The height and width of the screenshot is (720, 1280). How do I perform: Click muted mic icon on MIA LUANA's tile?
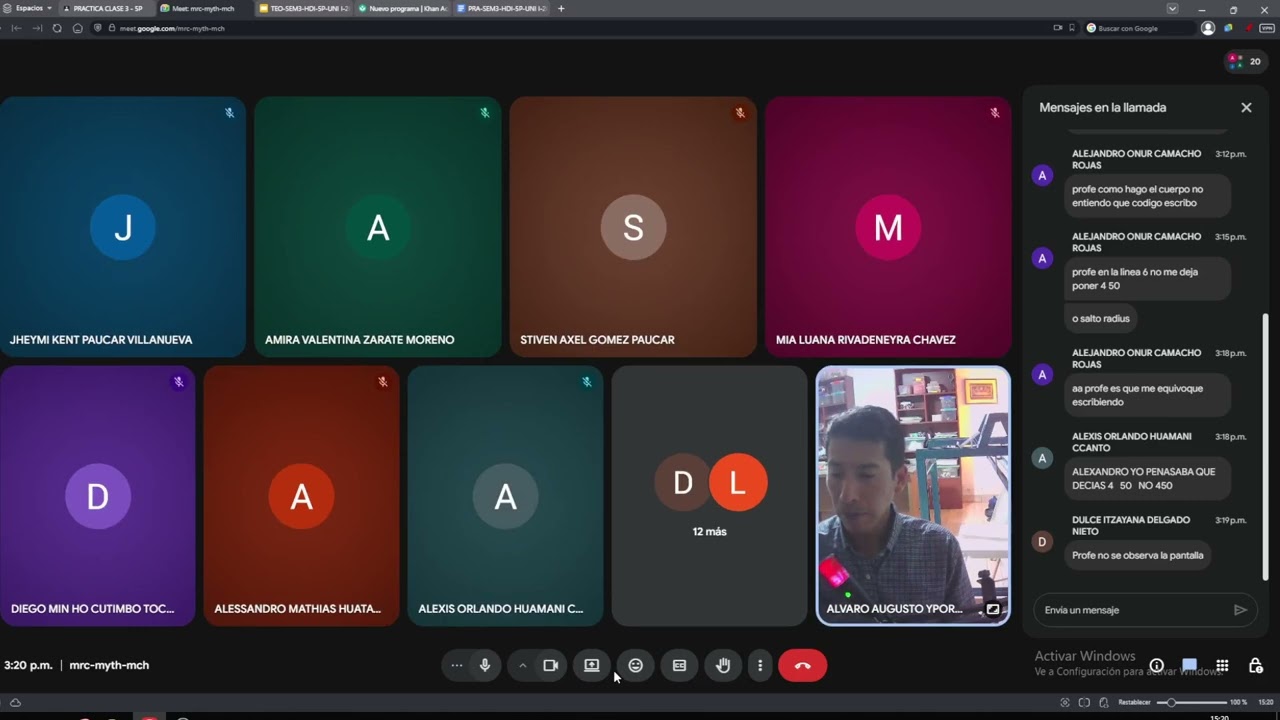click(x=995, y=113)
